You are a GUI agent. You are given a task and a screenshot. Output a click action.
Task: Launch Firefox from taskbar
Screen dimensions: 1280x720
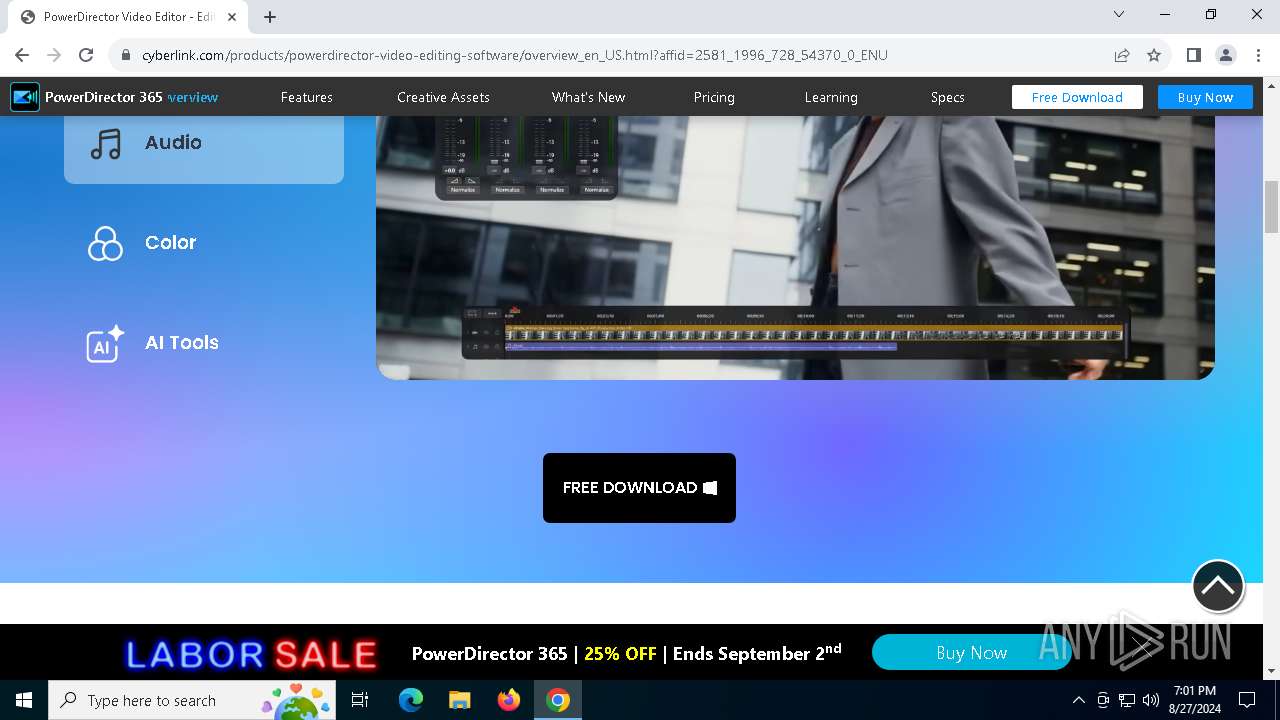[508, 700]
